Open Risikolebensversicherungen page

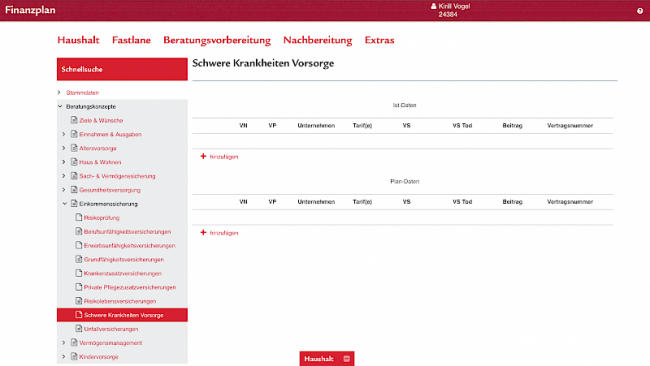pos(120,301)
